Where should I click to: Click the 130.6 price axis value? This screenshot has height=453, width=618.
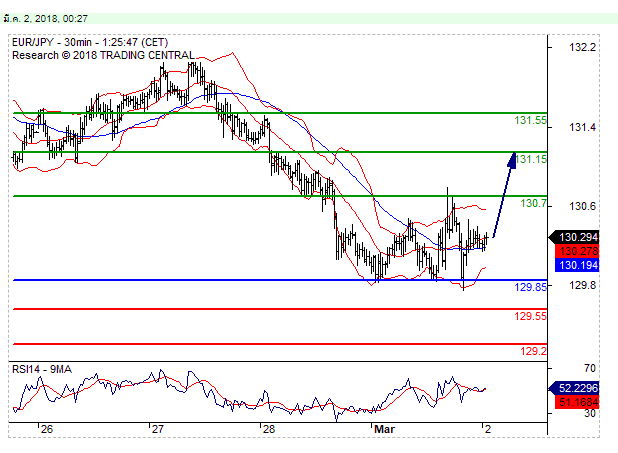tap(582, 206)
